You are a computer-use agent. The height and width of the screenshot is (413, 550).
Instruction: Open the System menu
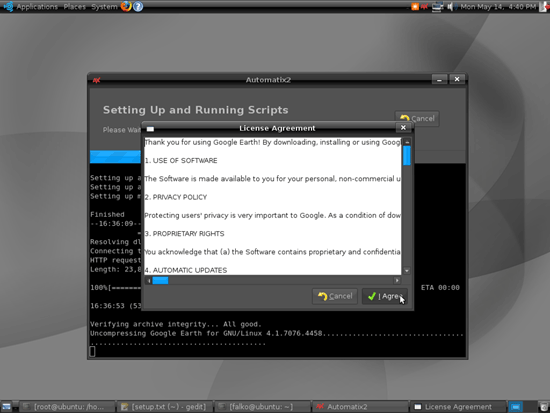click(x=104, y=7)
